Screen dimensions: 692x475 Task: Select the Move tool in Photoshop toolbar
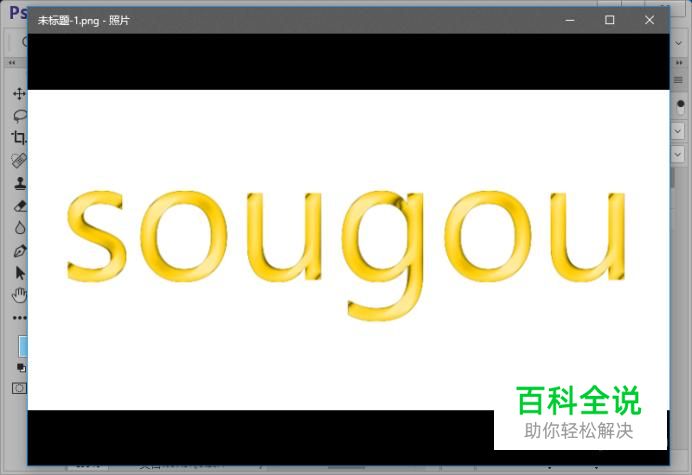[19, 94]
